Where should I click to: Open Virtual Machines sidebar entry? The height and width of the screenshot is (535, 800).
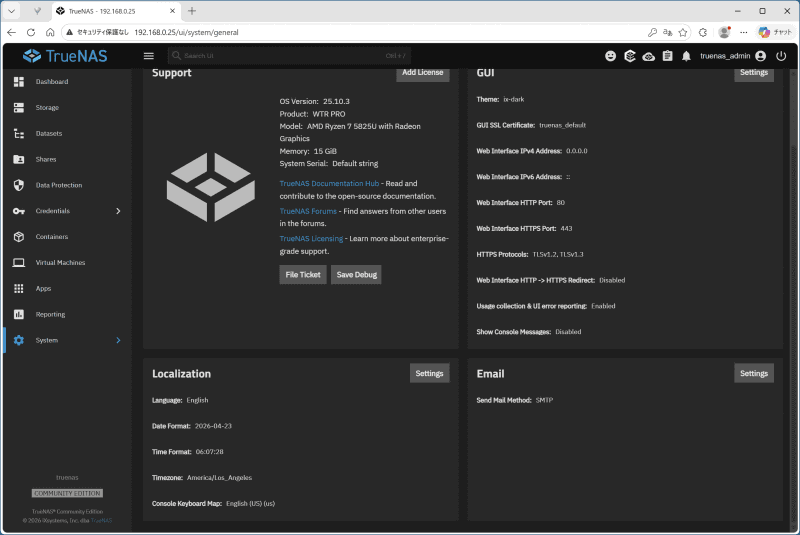pyautogui.click(x=67, y=263)
